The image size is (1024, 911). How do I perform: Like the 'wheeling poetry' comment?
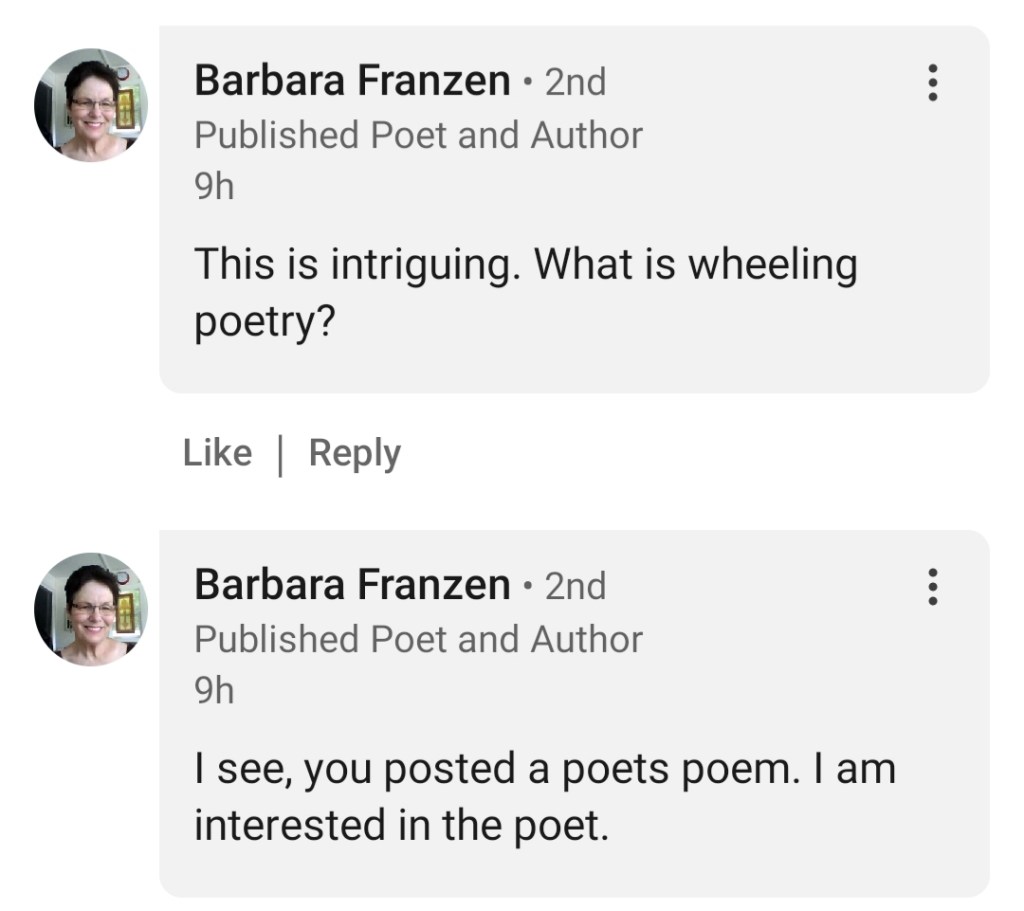(217, 453)
